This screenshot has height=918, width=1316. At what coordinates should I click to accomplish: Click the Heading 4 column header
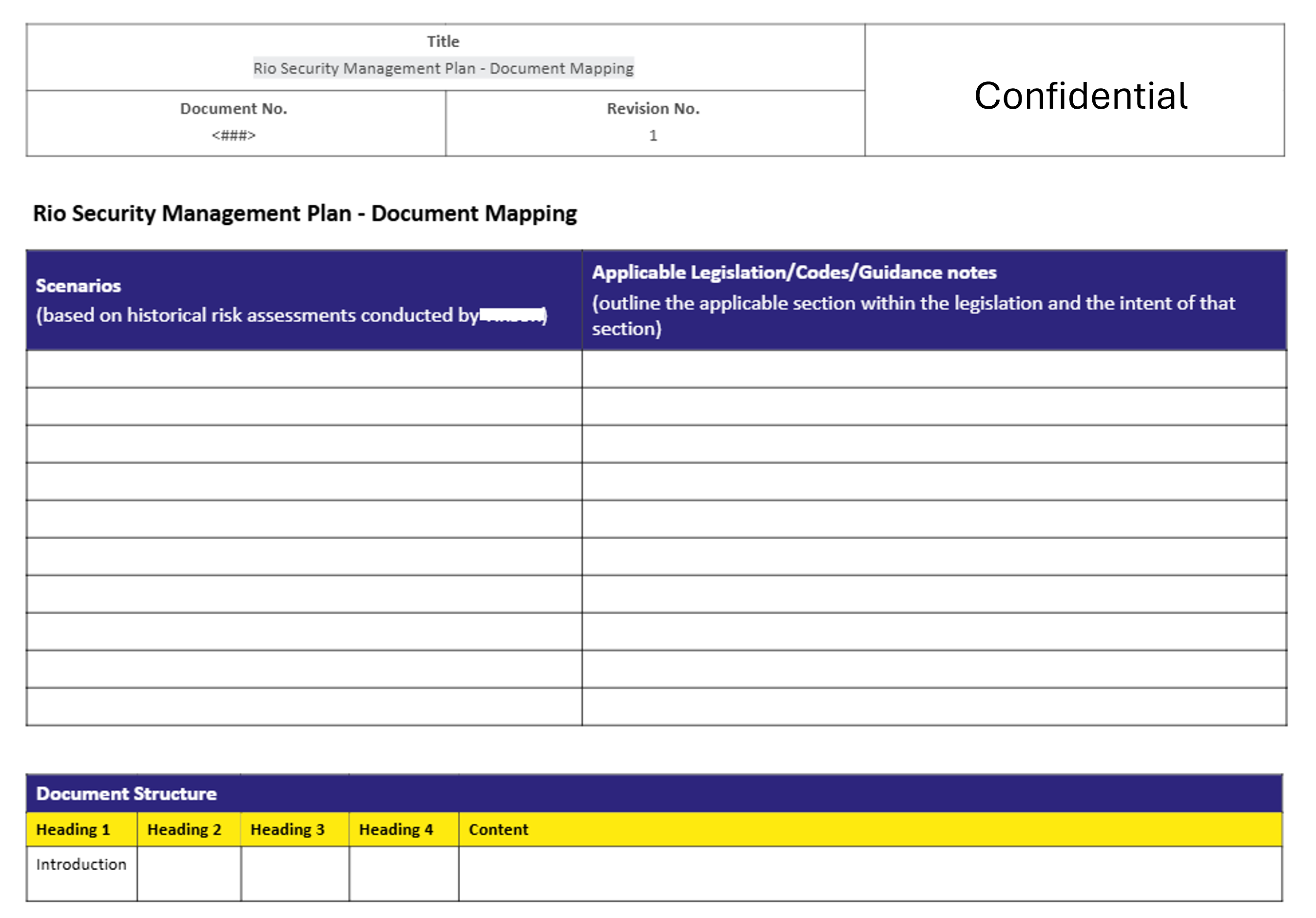(x=395, y=830)
